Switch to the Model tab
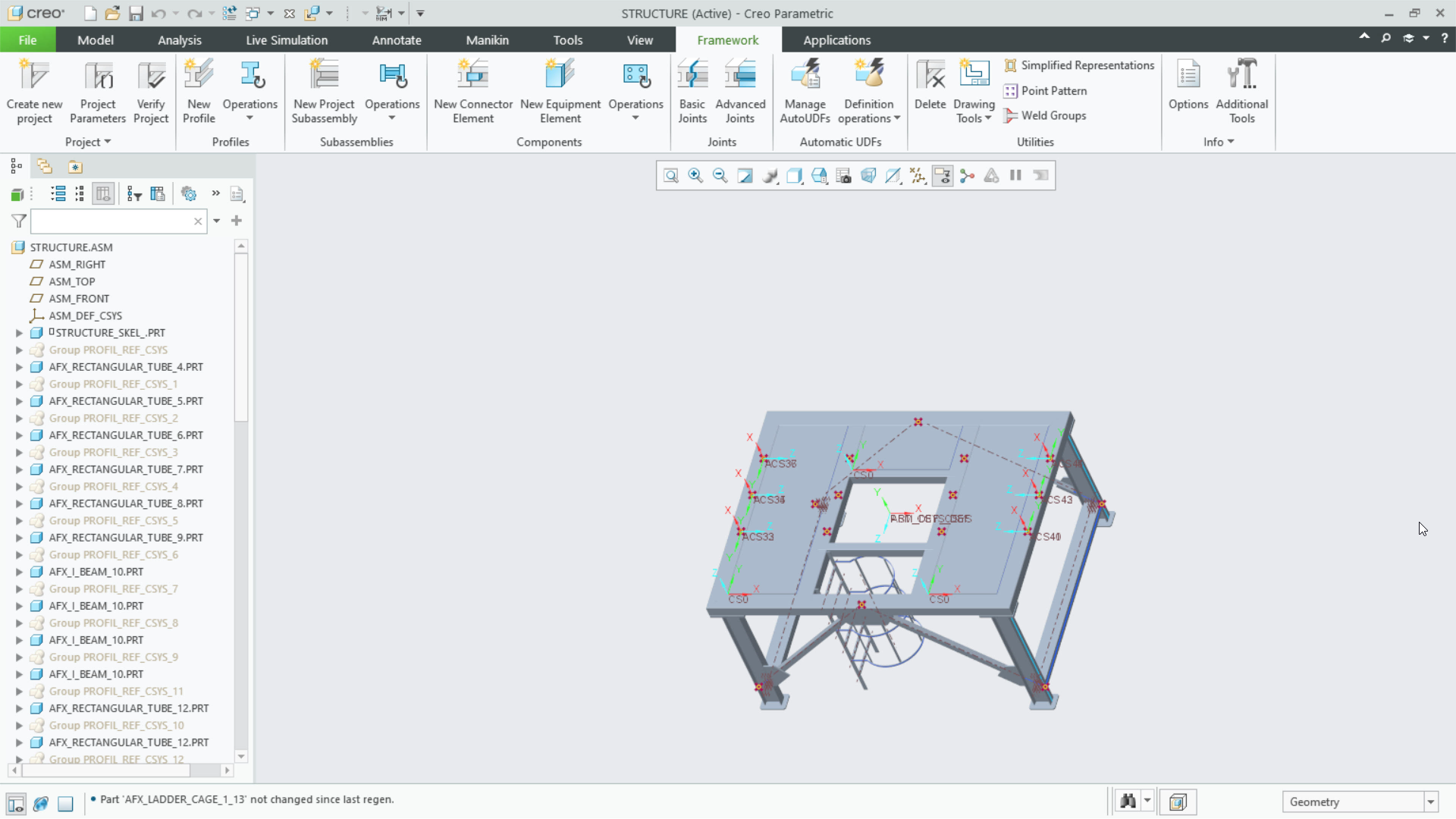Viewport: 1456px width, 819px height. click(96, 40)
